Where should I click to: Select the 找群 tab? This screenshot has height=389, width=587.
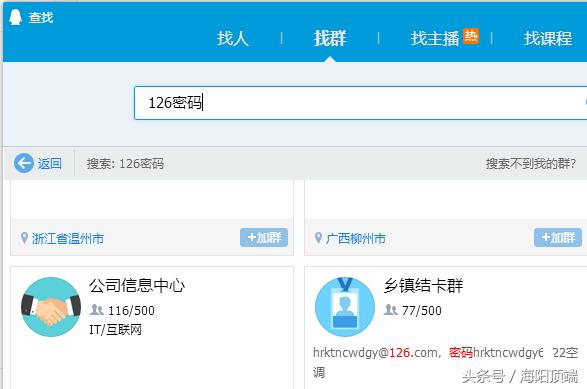[x=330, y=38]
